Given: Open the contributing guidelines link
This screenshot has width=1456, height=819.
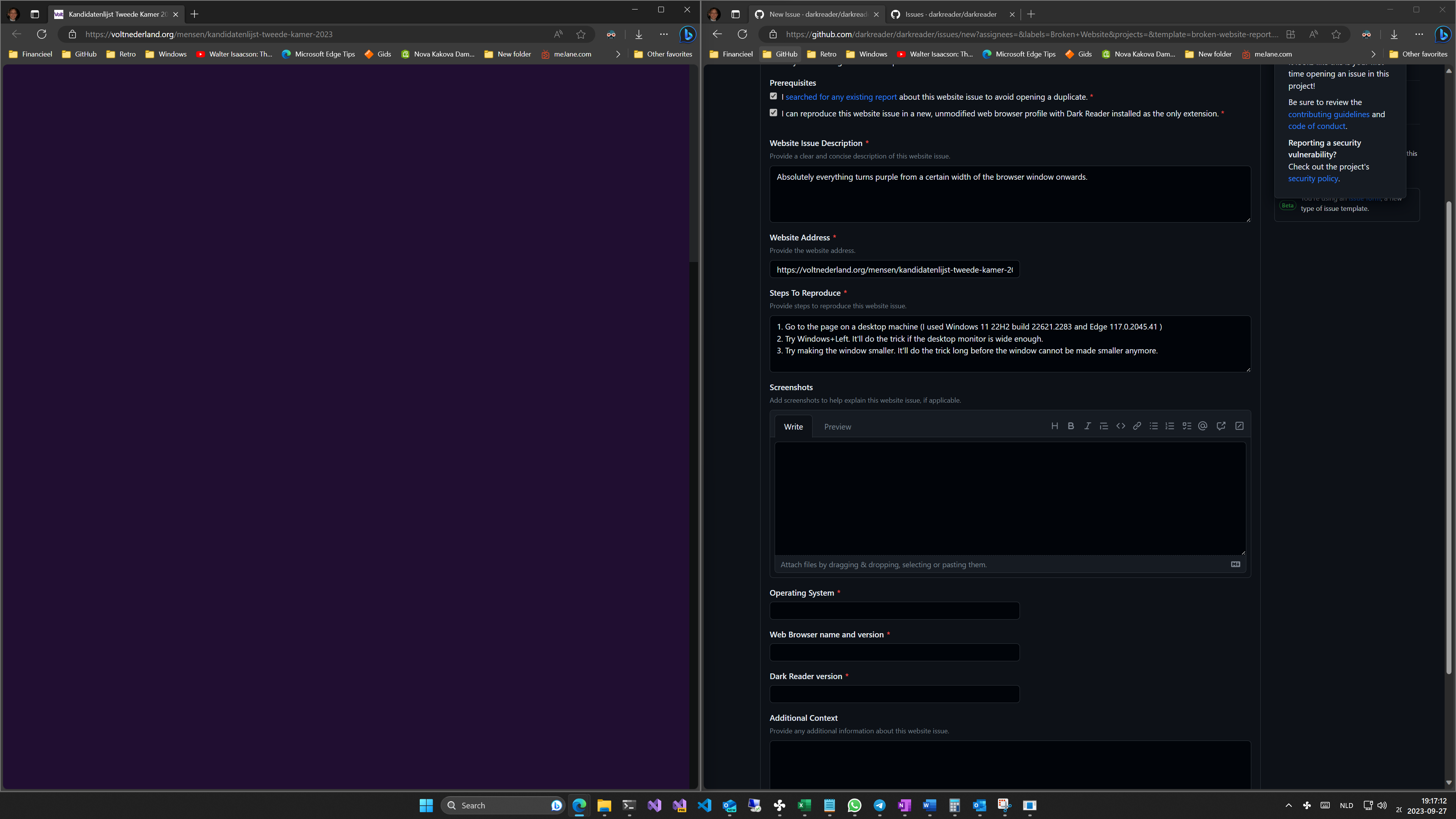Looking at the screenshot, I should coord(1328,114).
